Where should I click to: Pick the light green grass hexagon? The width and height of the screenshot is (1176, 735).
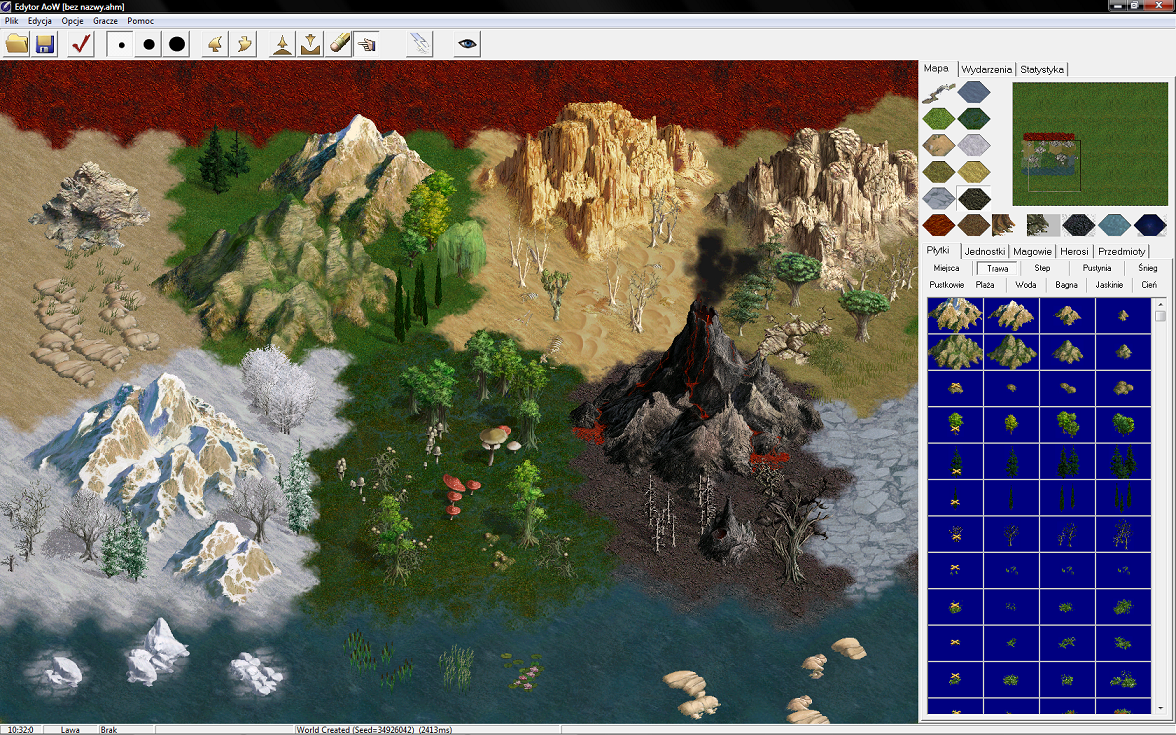pos(939,118)
